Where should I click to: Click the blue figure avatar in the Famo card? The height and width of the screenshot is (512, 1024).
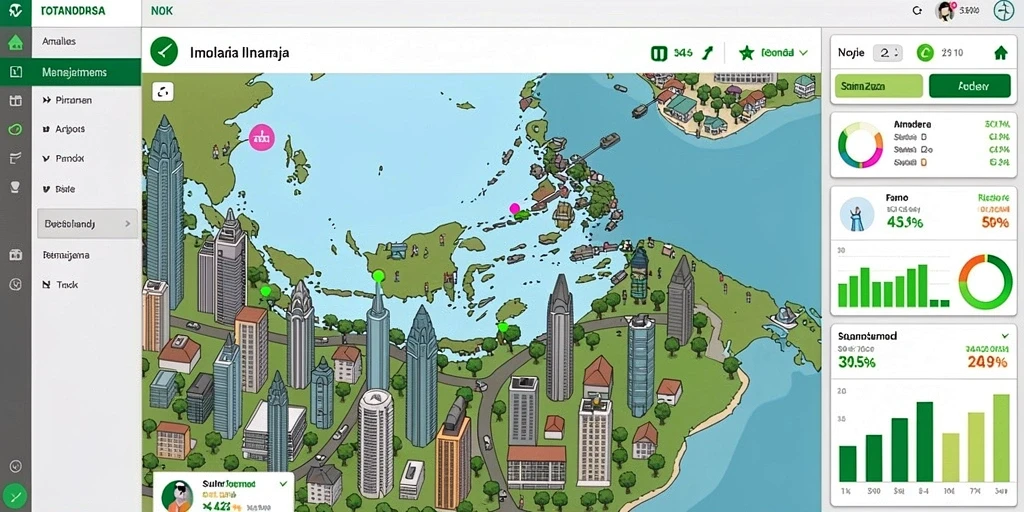click(x=857, y=214)
